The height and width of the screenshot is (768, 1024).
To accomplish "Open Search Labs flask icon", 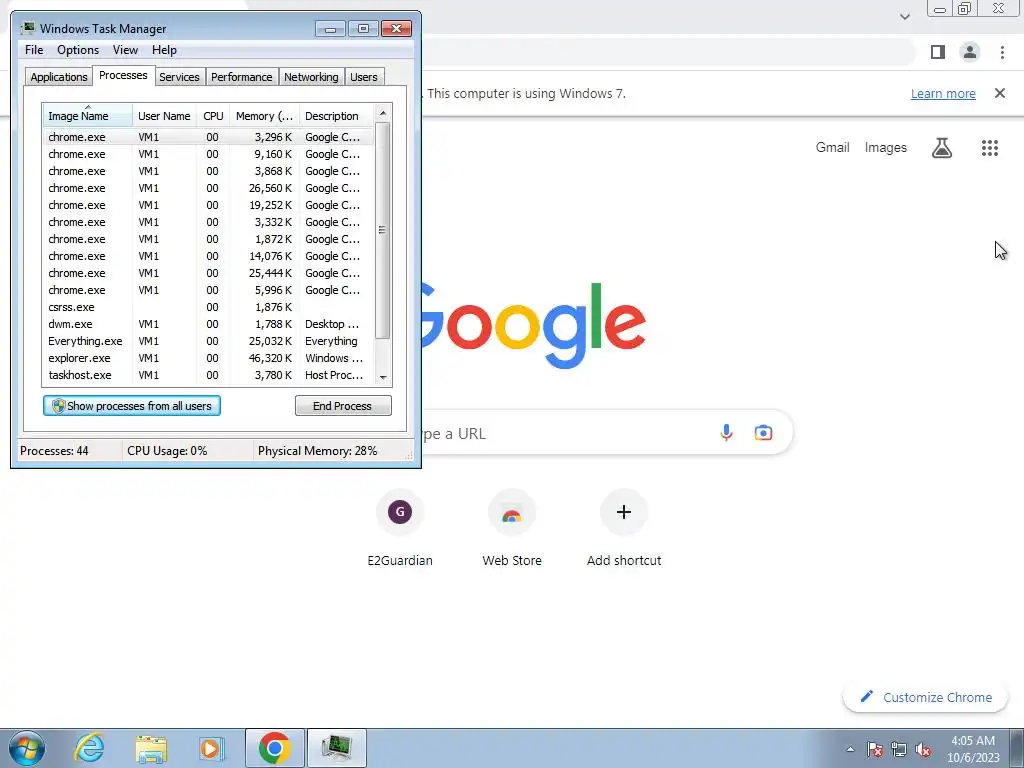I will coord(942,148).
